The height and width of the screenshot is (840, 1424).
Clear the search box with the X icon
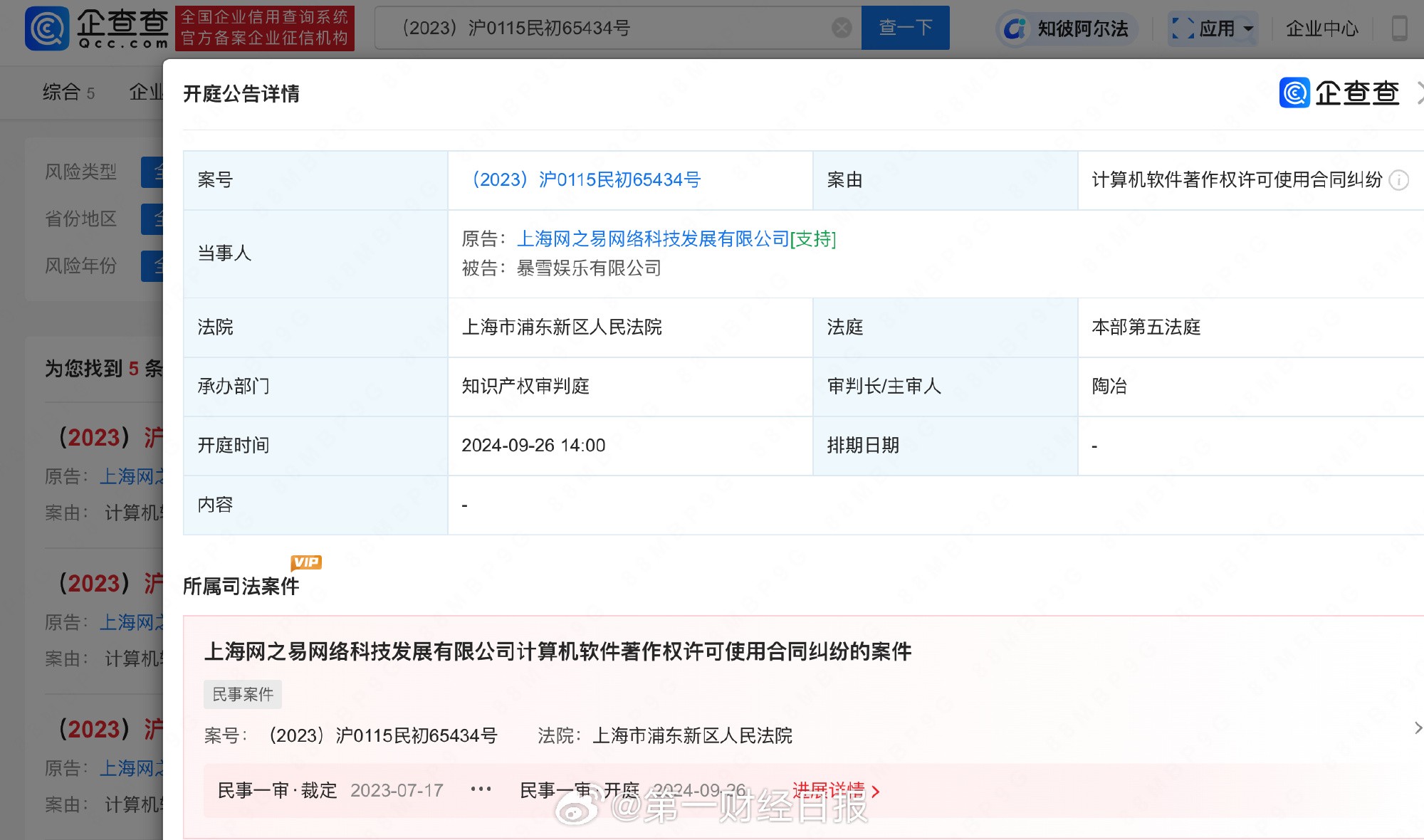coord(842,28)
